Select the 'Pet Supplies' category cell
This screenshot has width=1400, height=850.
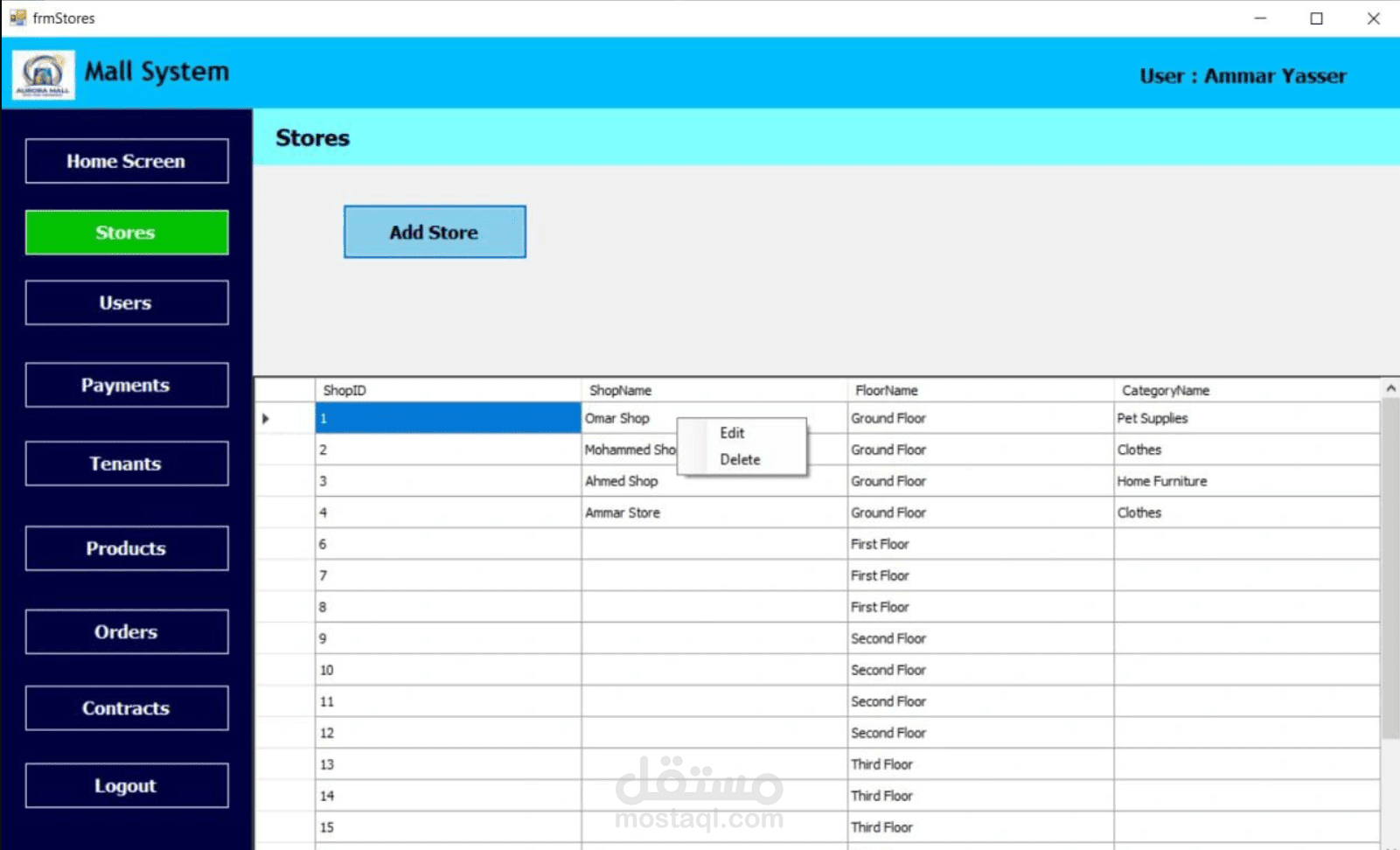pos(1247,418)
